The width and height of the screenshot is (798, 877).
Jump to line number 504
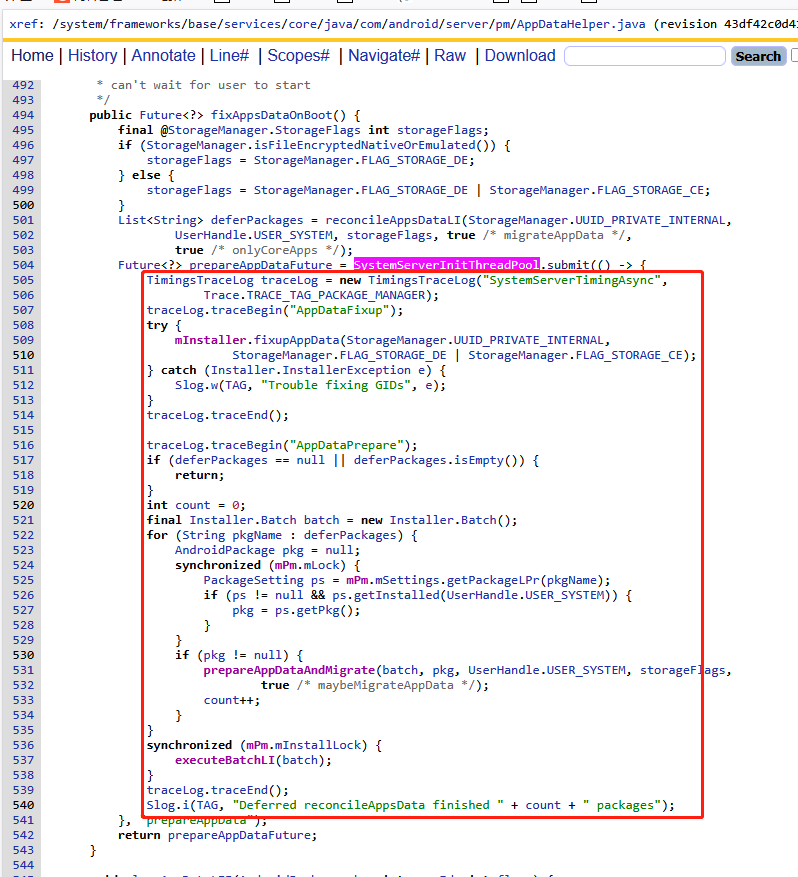coord(23,265)
